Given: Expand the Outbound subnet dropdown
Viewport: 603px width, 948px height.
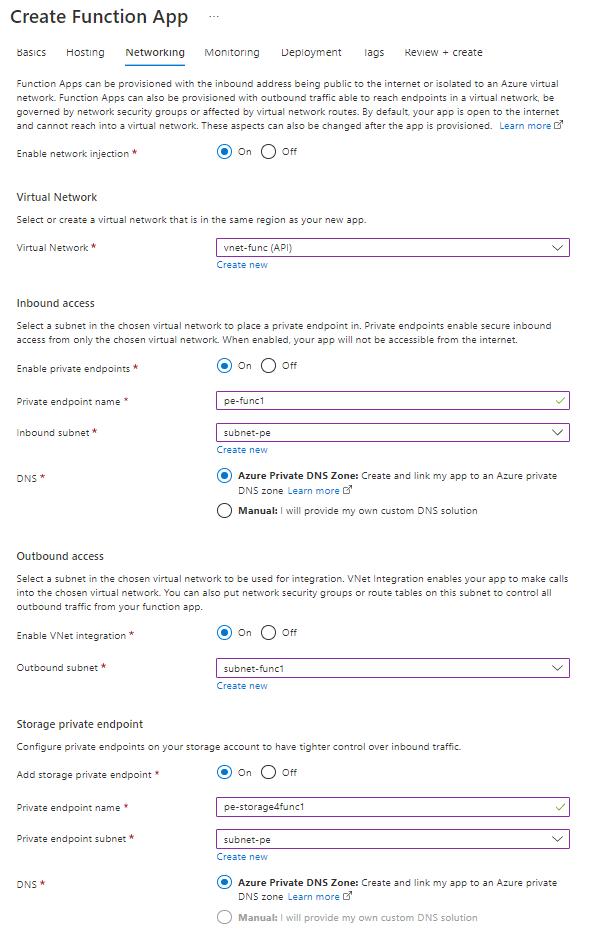Looking at the screenshot, I should coord(392,668).
